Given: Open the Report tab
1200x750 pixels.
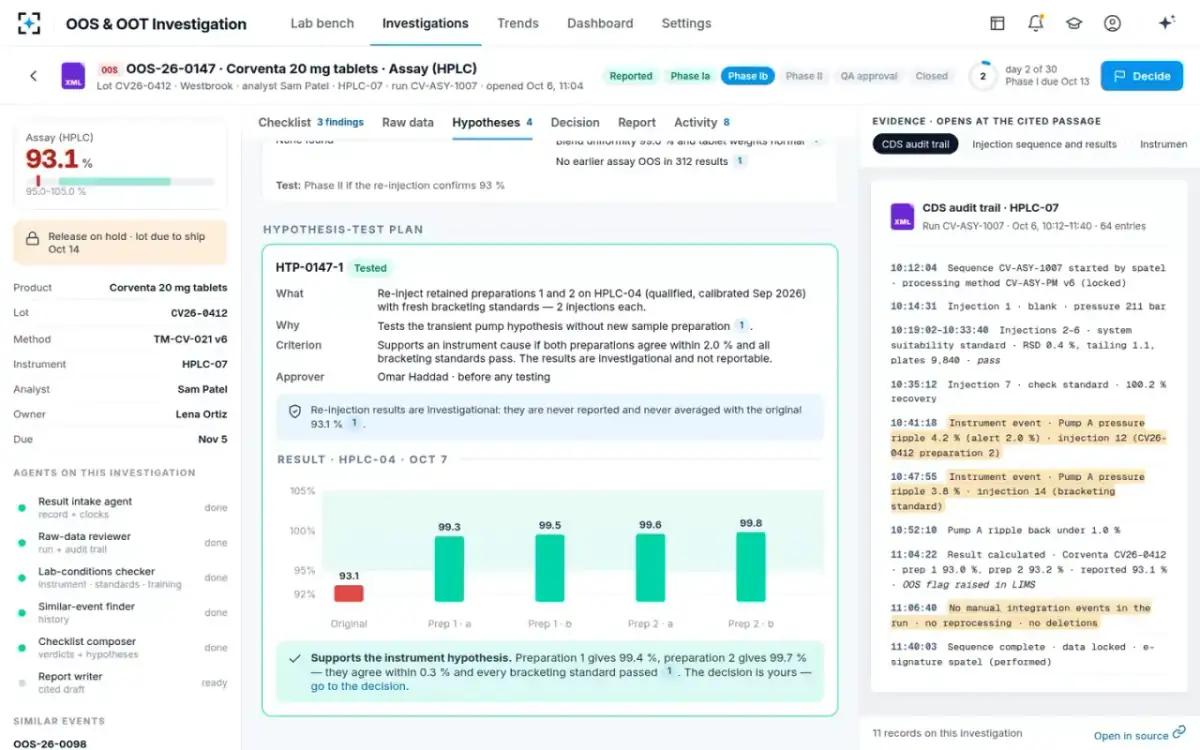Looking at the screenshot, I should (x=637, y=123).
